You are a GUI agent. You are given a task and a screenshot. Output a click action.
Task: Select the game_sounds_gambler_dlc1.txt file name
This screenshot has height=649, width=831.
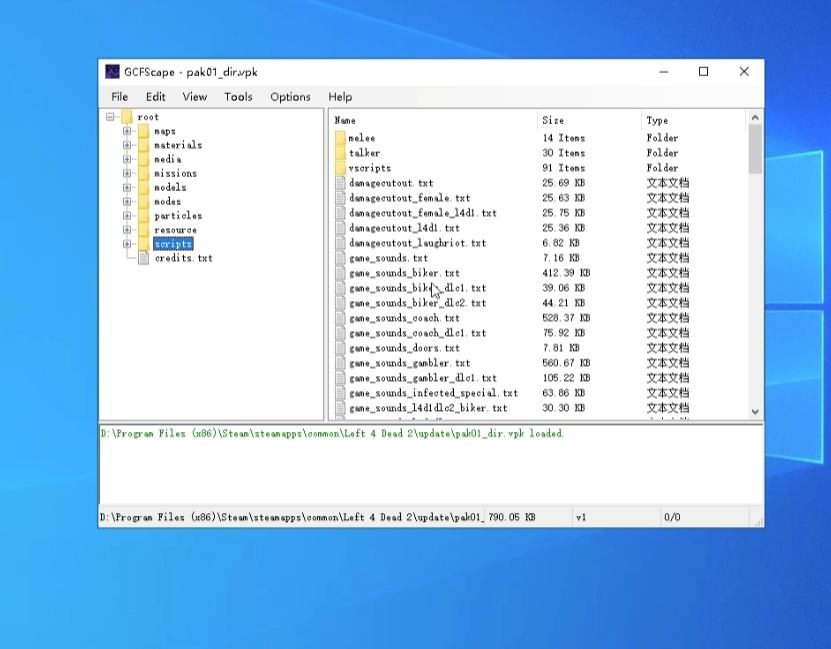point(423,378)
